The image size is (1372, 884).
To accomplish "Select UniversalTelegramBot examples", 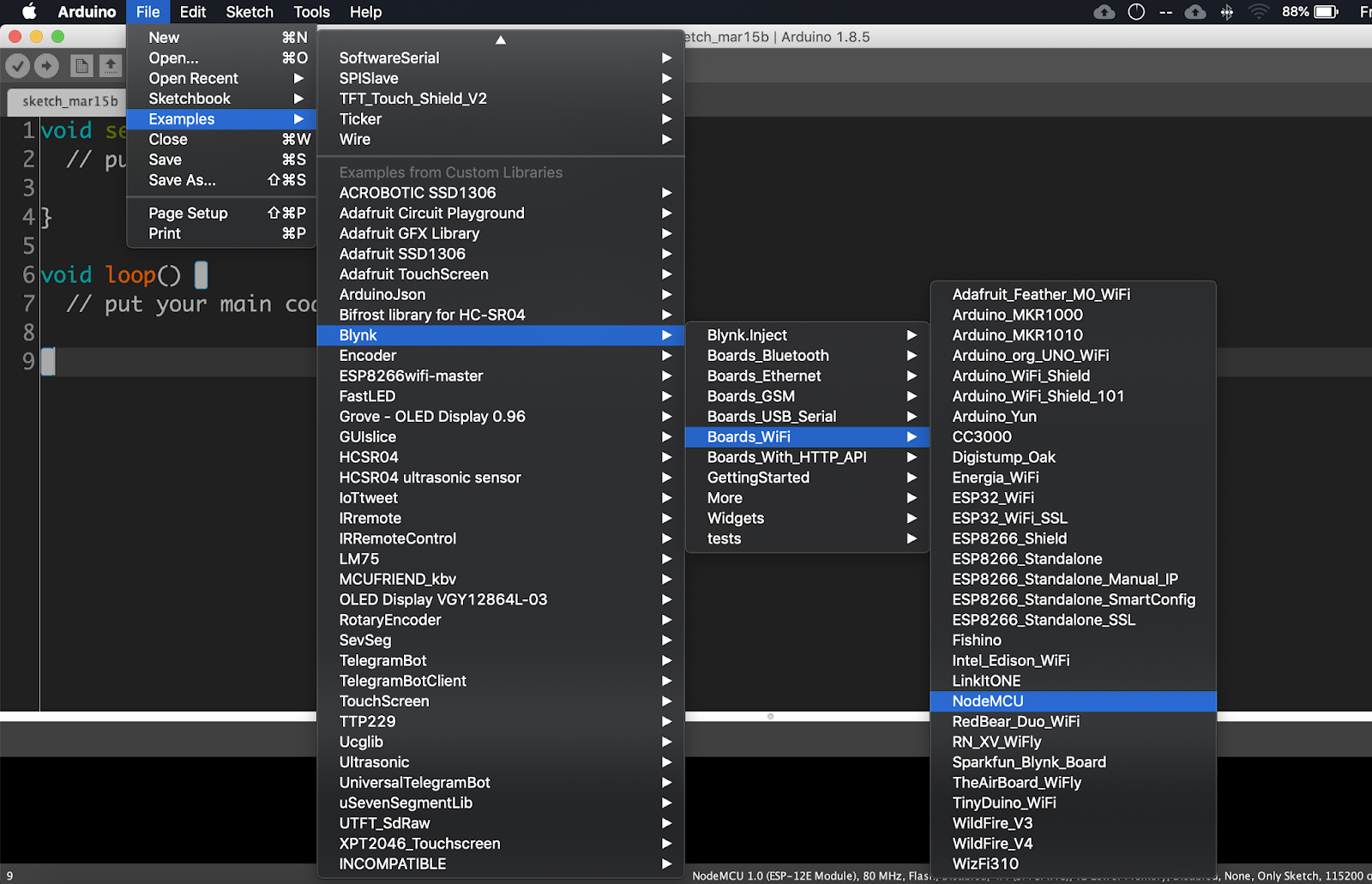I will point(501,783).
